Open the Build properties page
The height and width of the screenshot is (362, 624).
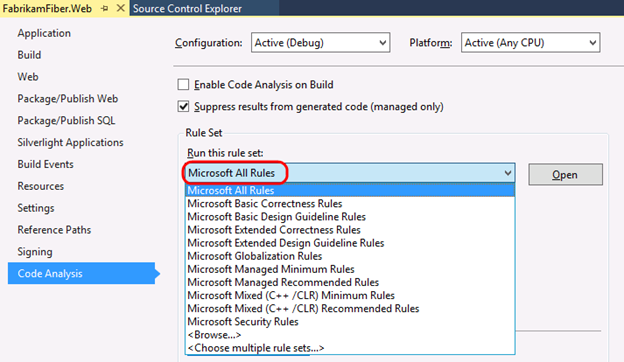(x=29, y=55)
